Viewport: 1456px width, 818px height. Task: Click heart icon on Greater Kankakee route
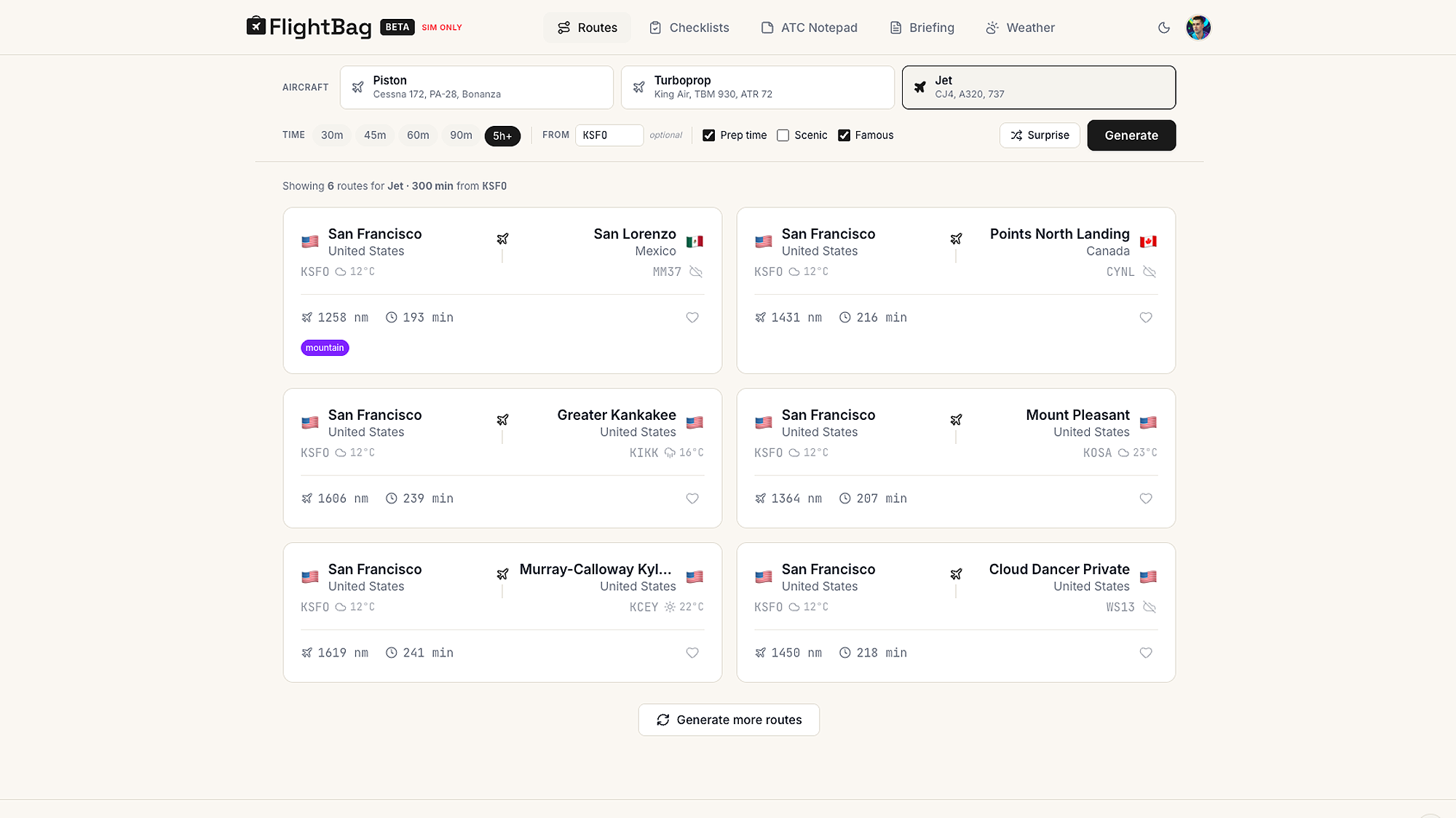point(692,499)
